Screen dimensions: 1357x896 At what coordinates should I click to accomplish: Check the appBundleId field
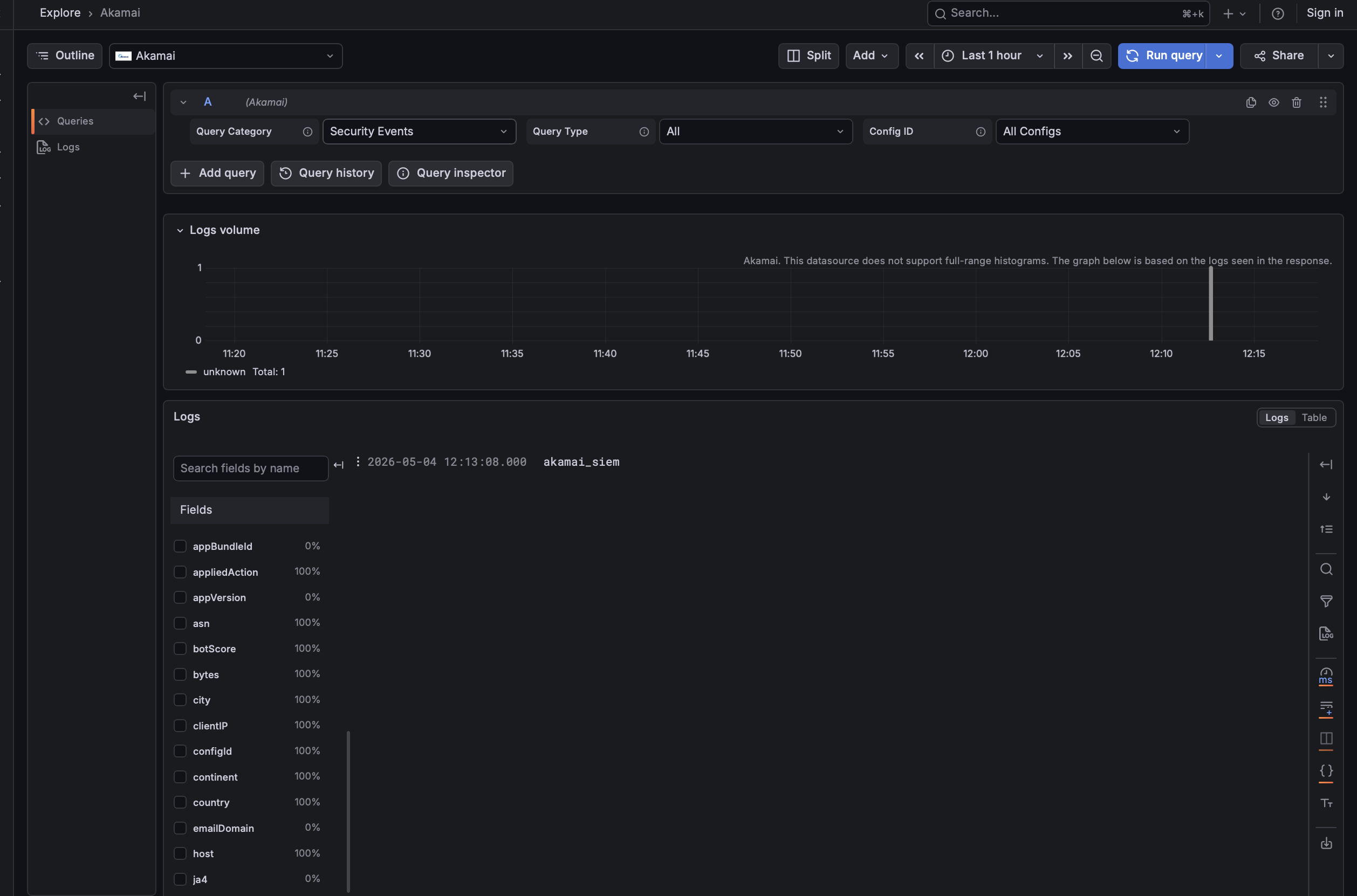(180, 546)
